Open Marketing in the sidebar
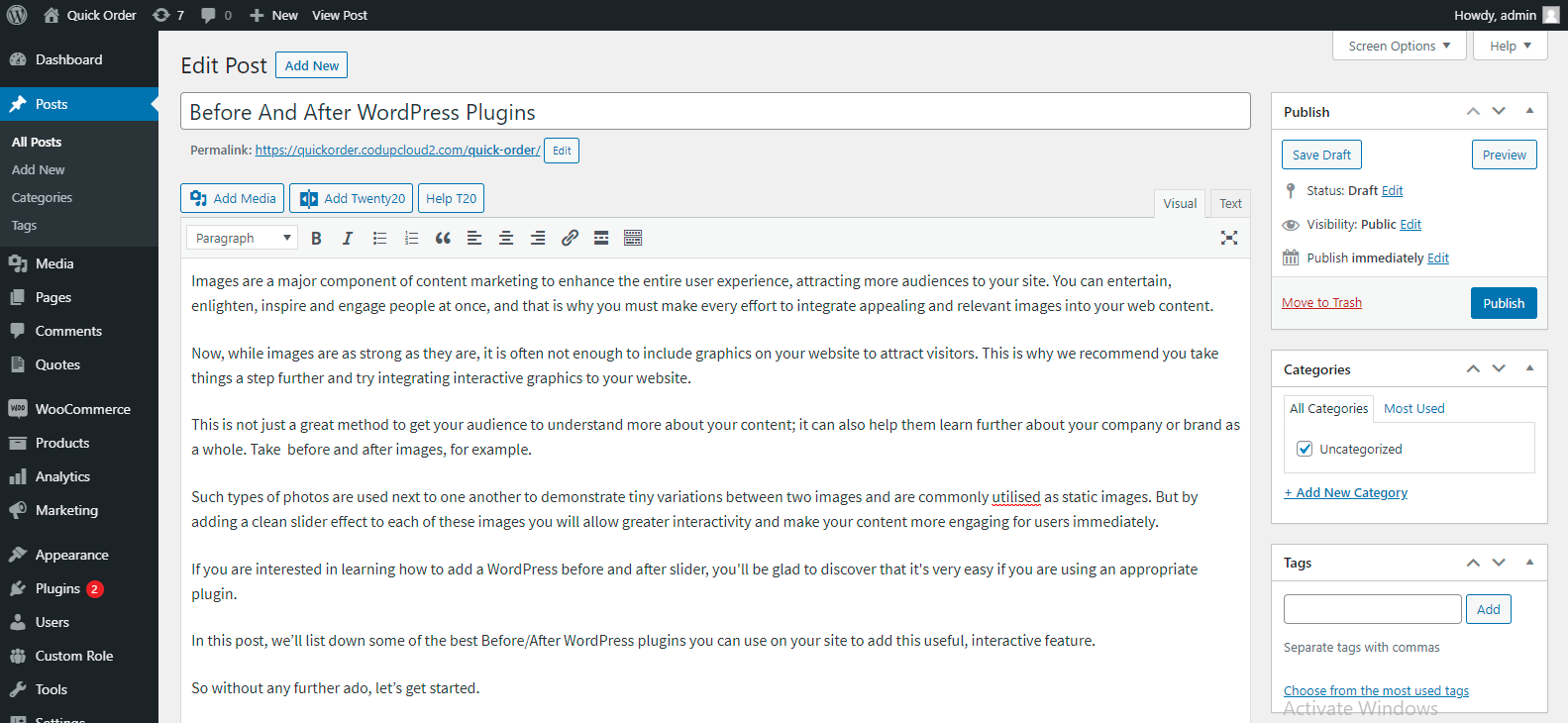The width and height of the screenshot is (1568, 723). point(79,510)
